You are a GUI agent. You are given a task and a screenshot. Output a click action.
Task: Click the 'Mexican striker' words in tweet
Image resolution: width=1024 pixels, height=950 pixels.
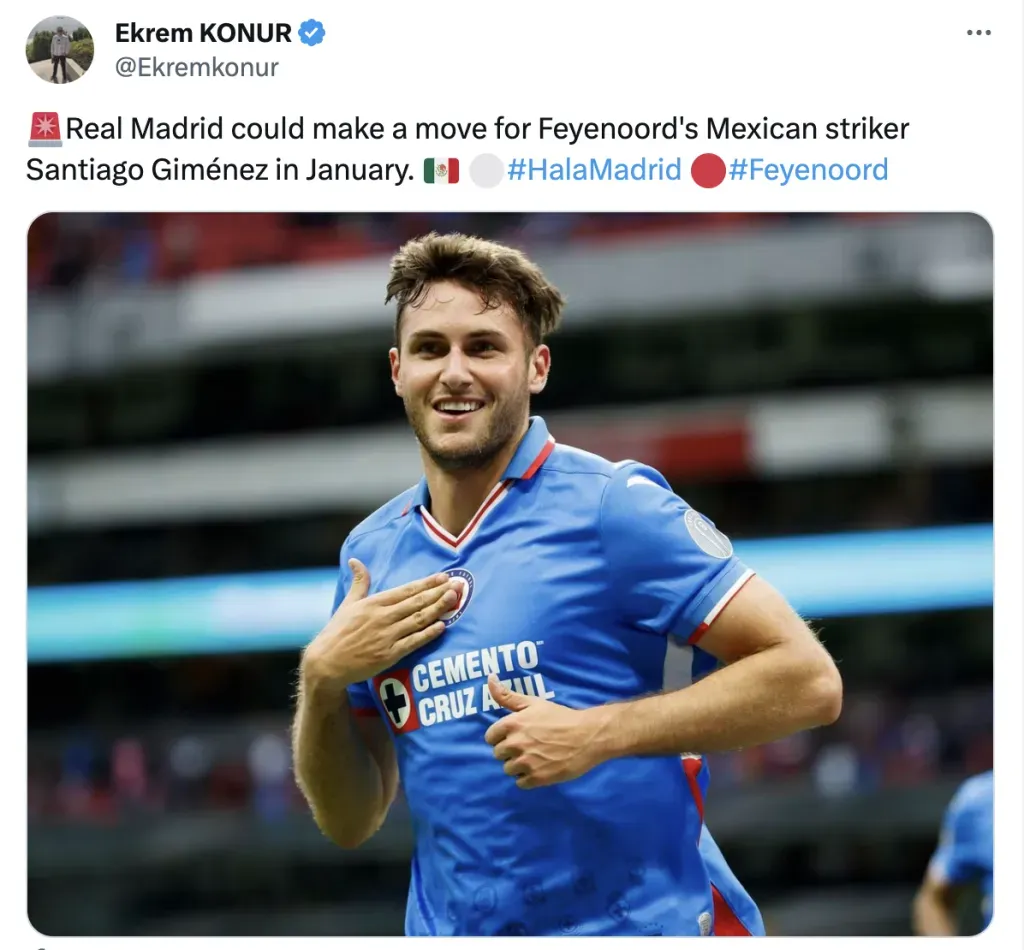click(x=807, y=129)
